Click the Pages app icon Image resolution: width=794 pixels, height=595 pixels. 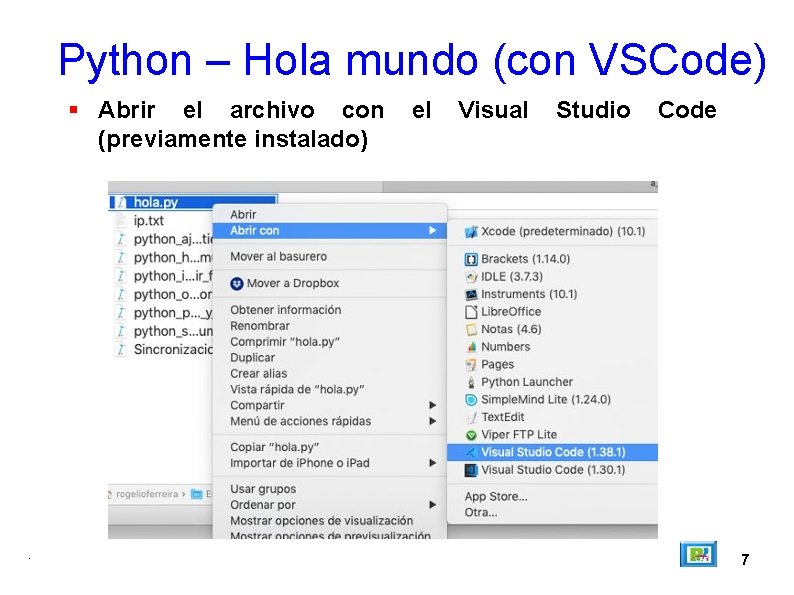coord(471,365)
